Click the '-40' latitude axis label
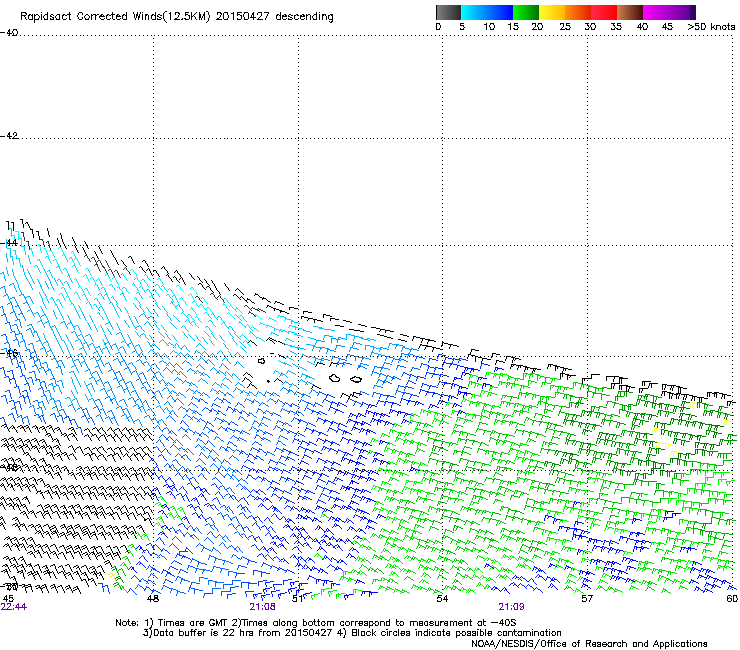Image resolution: width=740 pixels, height=650 pixels. click(x=9, y=33)
